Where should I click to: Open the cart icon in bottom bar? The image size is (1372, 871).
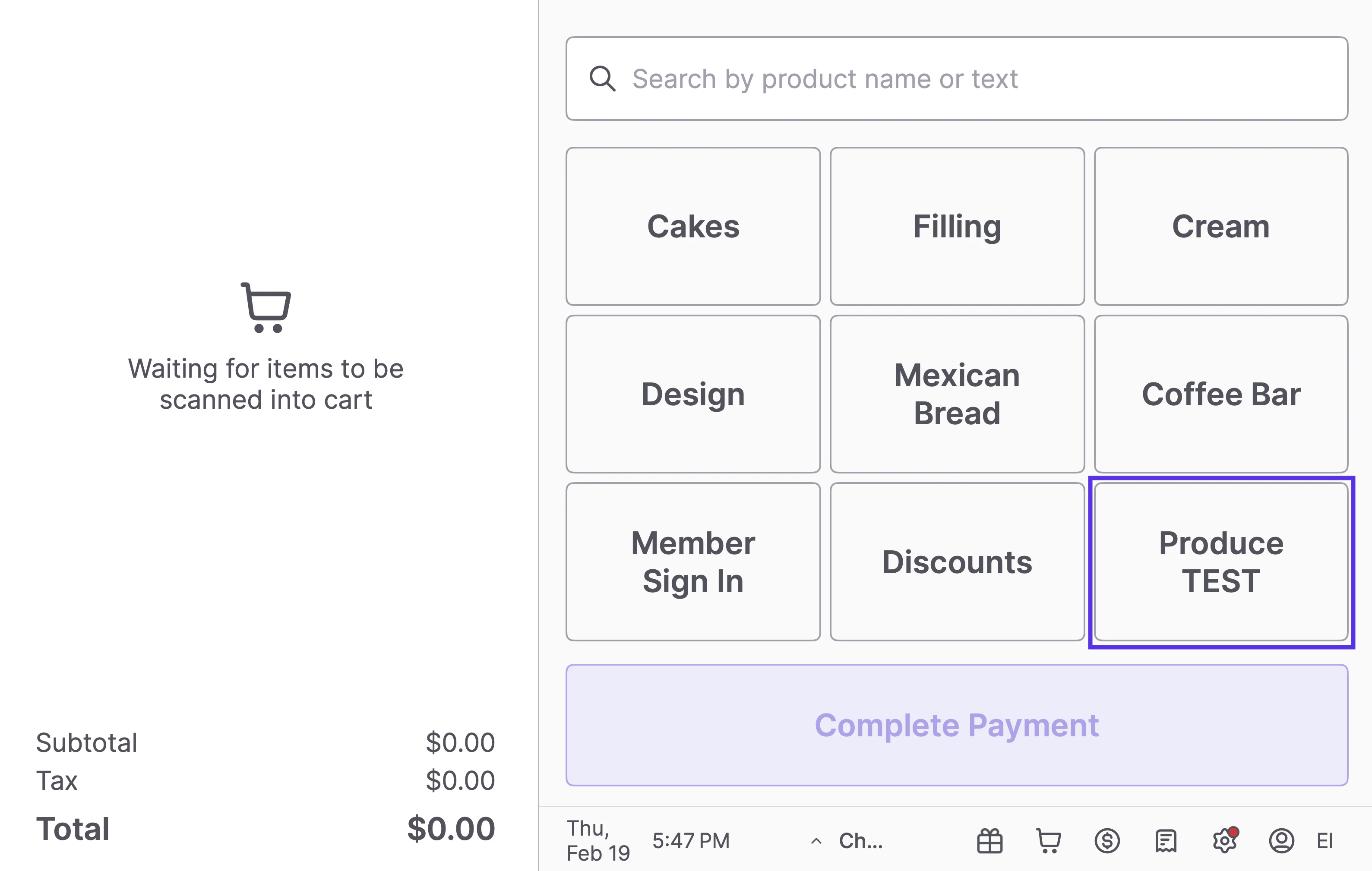[x=1048, y=841]
